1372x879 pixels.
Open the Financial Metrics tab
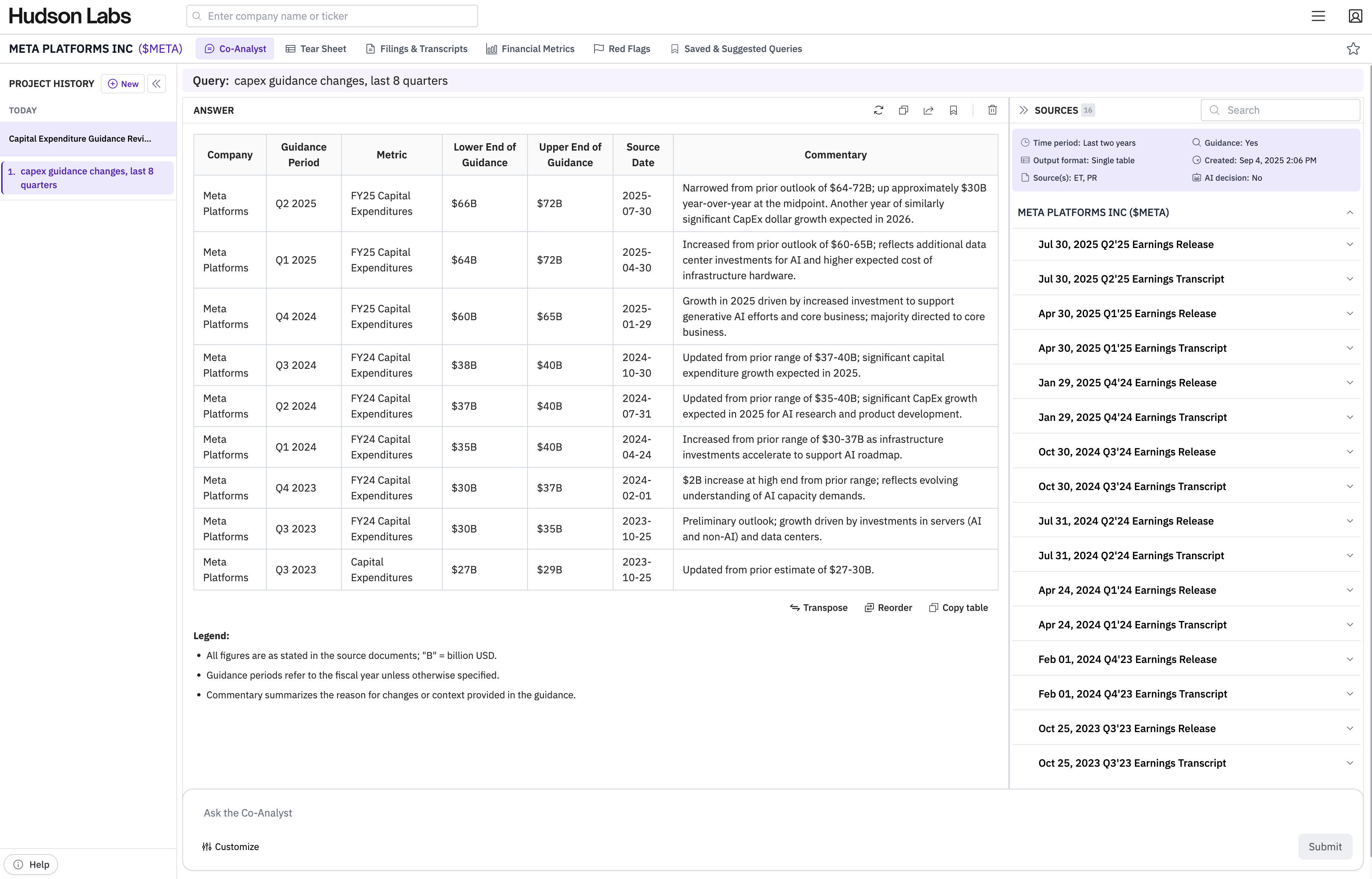coord(530,49)
